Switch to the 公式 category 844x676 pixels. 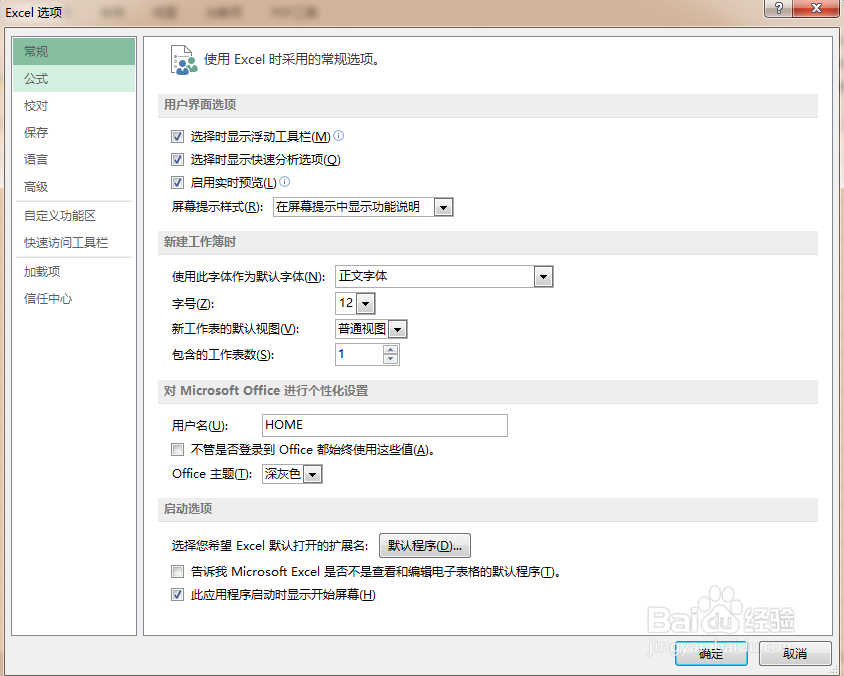[74, 79]
